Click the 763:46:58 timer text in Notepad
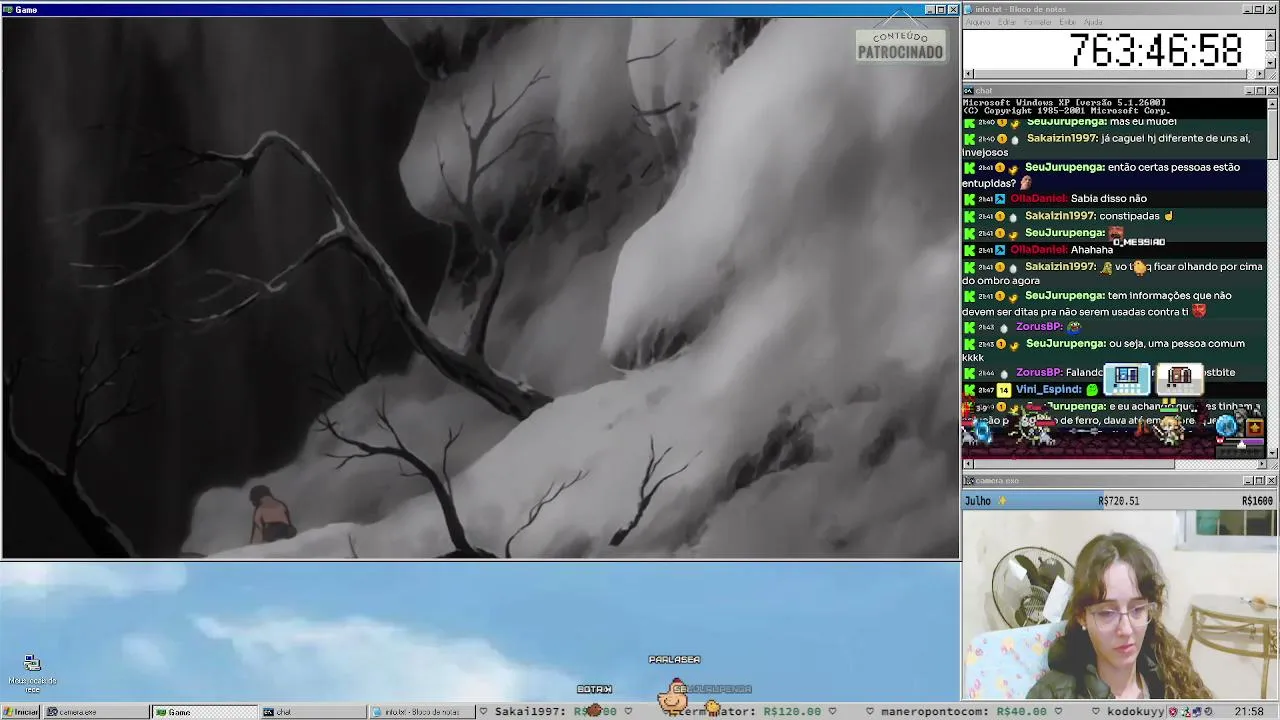The height and width of the screenshot is (720, 1280). [x=1156, y=50]
